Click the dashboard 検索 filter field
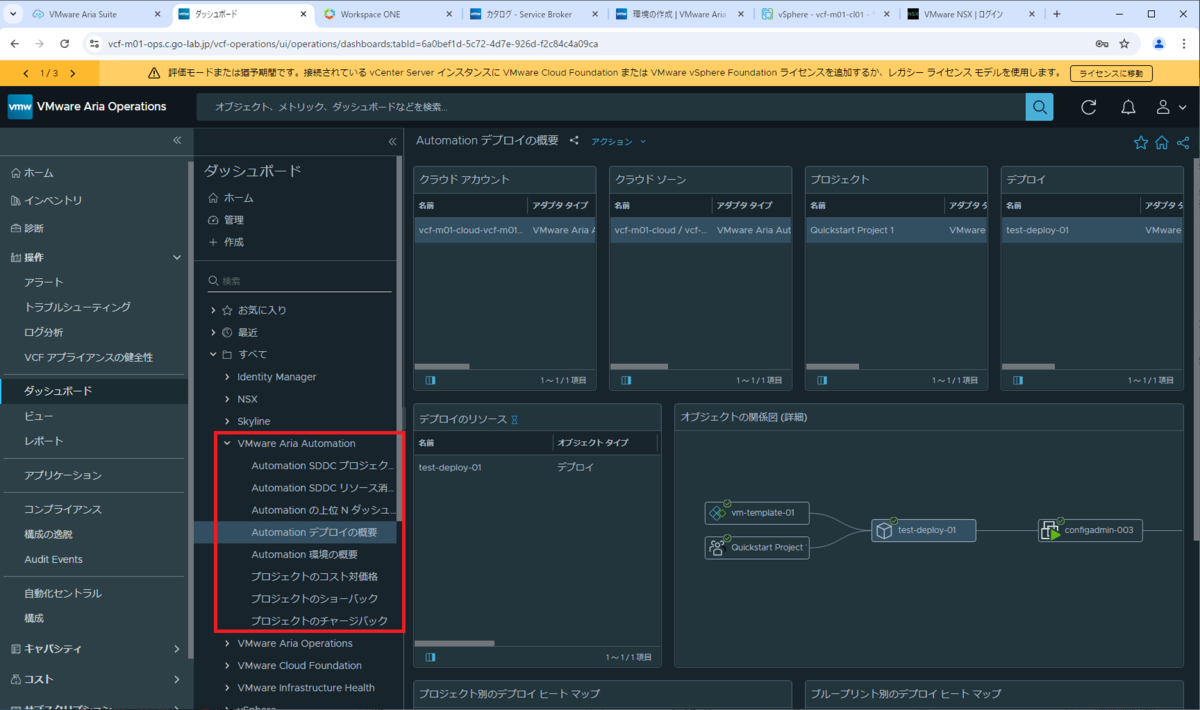Viewport: 1200px width, 710px height. coord(300,281)
